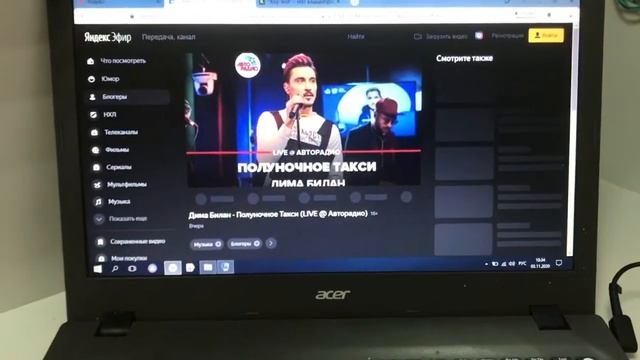Play the Полуночное Такси video

(x=304, y=119)
